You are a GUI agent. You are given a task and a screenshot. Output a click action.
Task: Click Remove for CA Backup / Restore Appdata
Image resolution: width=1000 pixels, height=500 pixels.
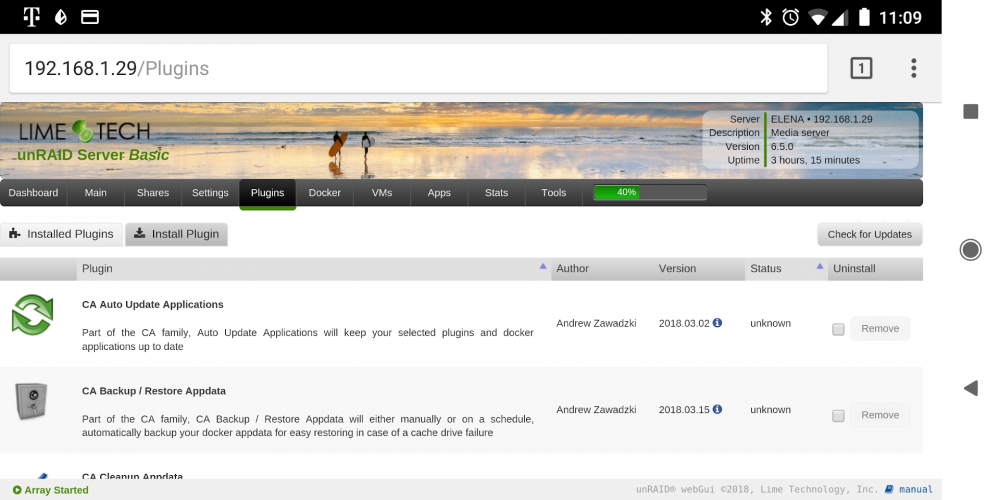click(880, 415)
